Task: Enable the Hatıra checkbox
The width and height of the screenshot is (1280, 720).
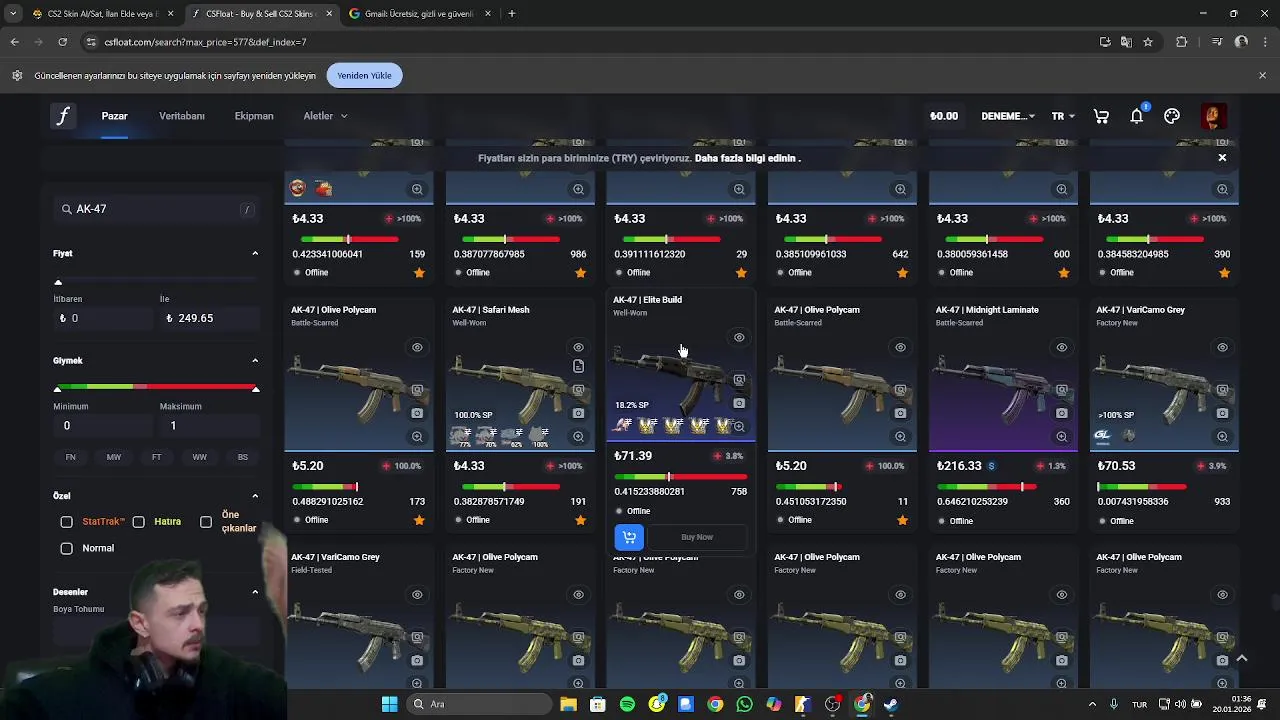Action: (x=138, y=522)
